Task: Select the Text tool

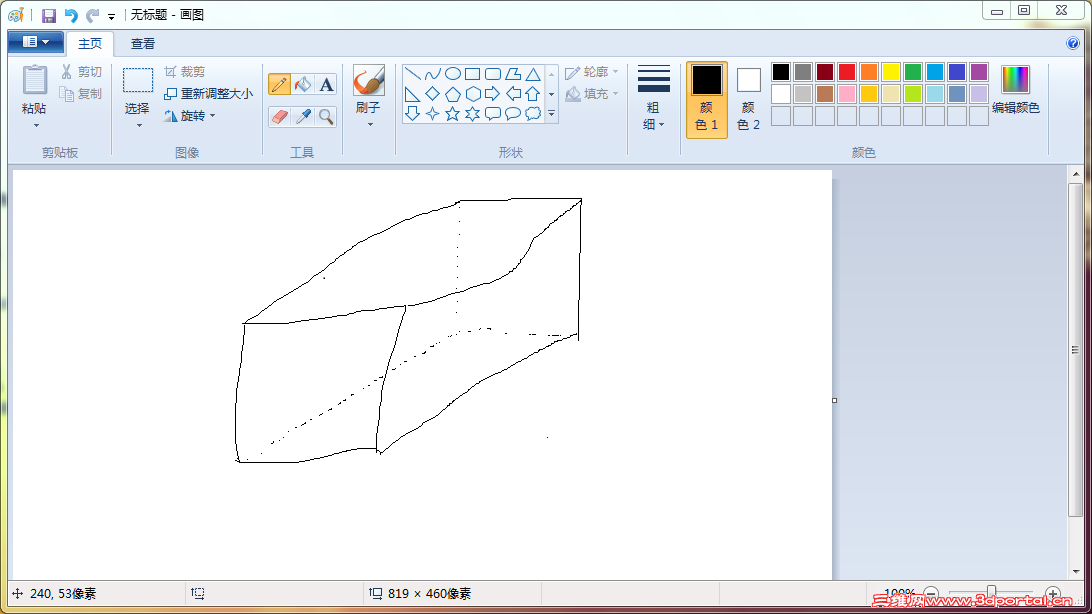Action: click(326, 84)
